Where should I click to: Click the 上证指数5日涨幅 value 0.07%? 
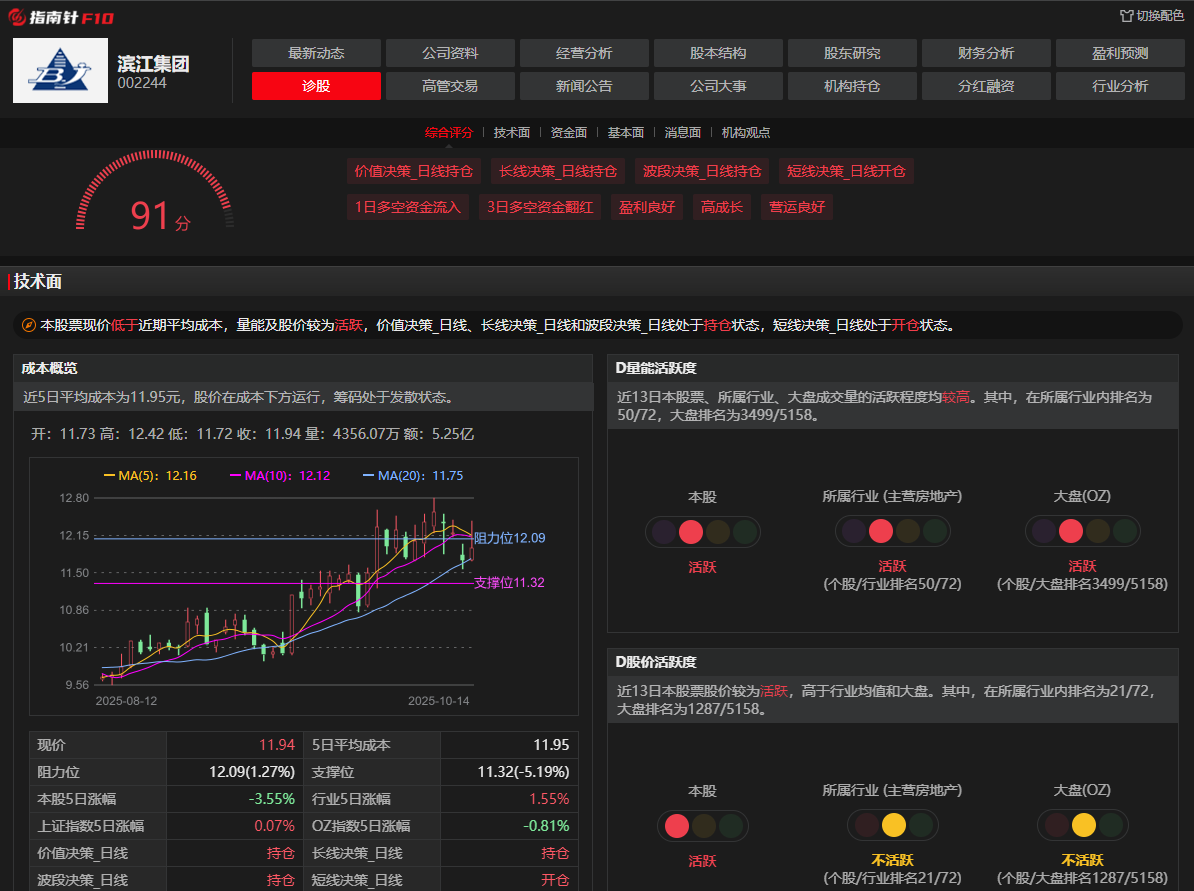pyautogui.click(x=274, y=826)
